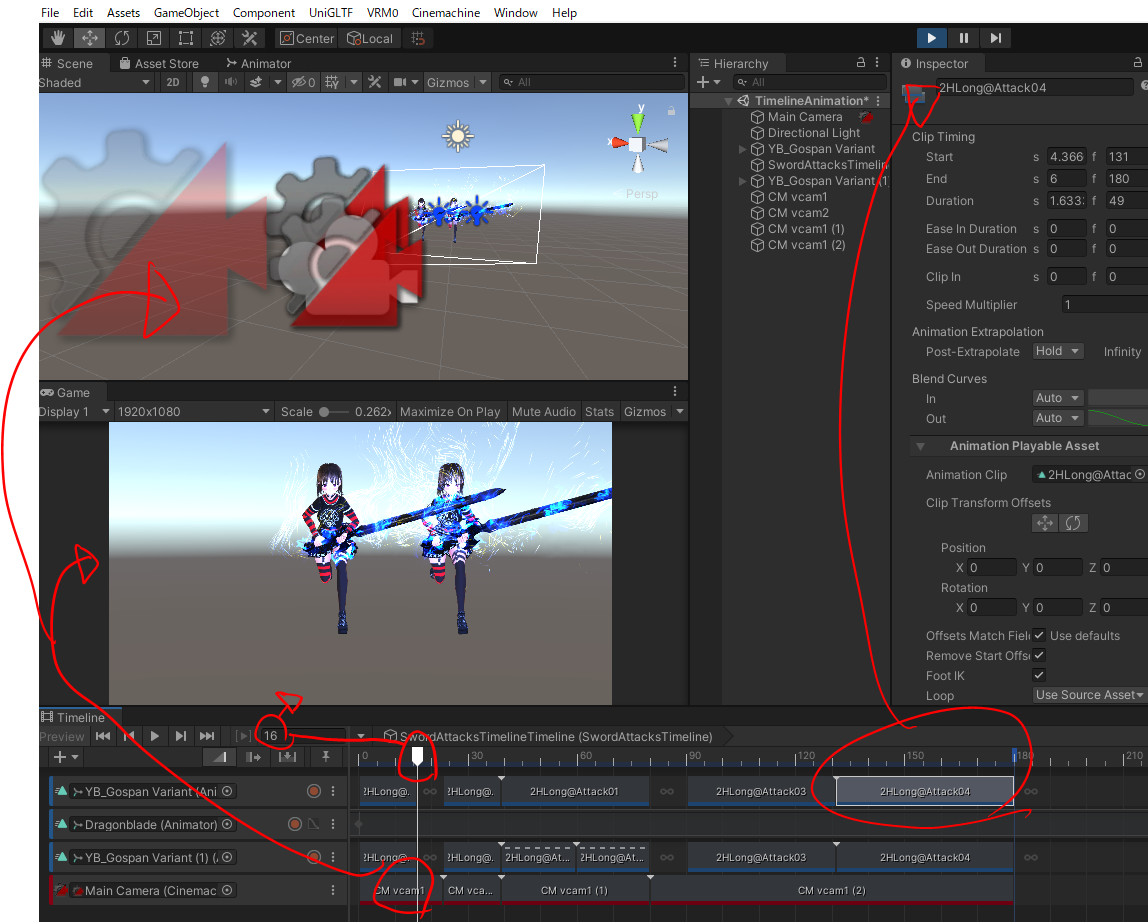
Task: Go to Timeline start button
Action: (x=103, y=736)
